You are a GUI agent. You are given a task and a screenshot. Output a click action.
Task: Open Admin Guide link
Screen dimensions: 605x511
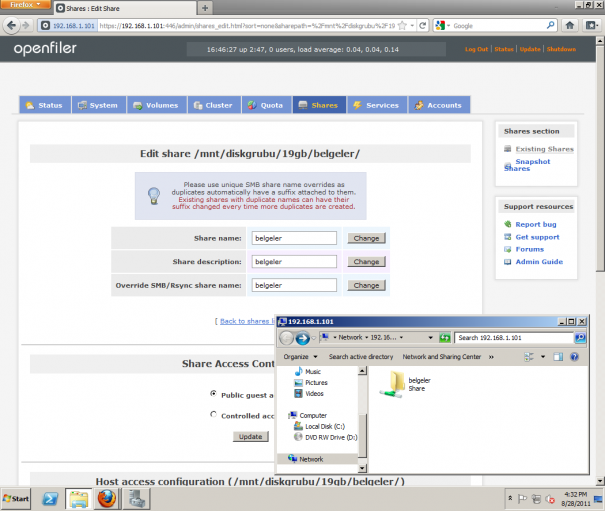(x=539, y=262)
